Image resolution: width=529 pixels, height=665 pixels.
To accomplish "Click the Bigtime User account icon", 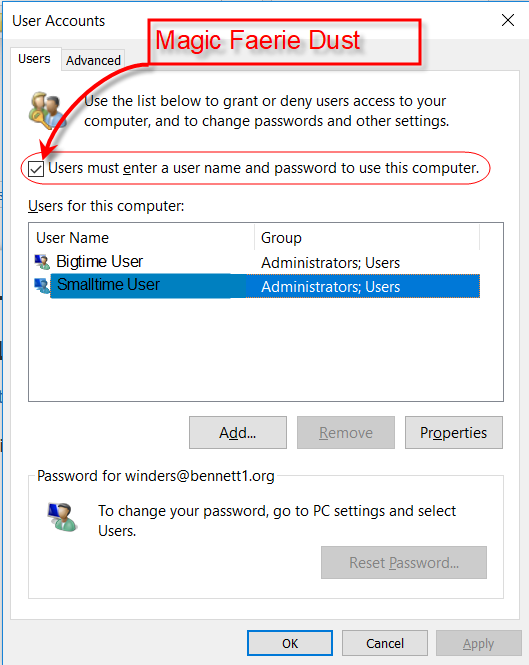I will 42,262.
